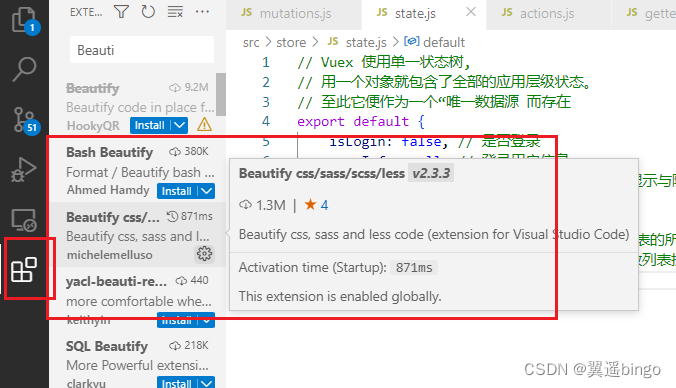Click 871ms activation time value in tooltip
Image resolution: width=676 pixels, height=388 pixels.
click(x=414, y=268)
